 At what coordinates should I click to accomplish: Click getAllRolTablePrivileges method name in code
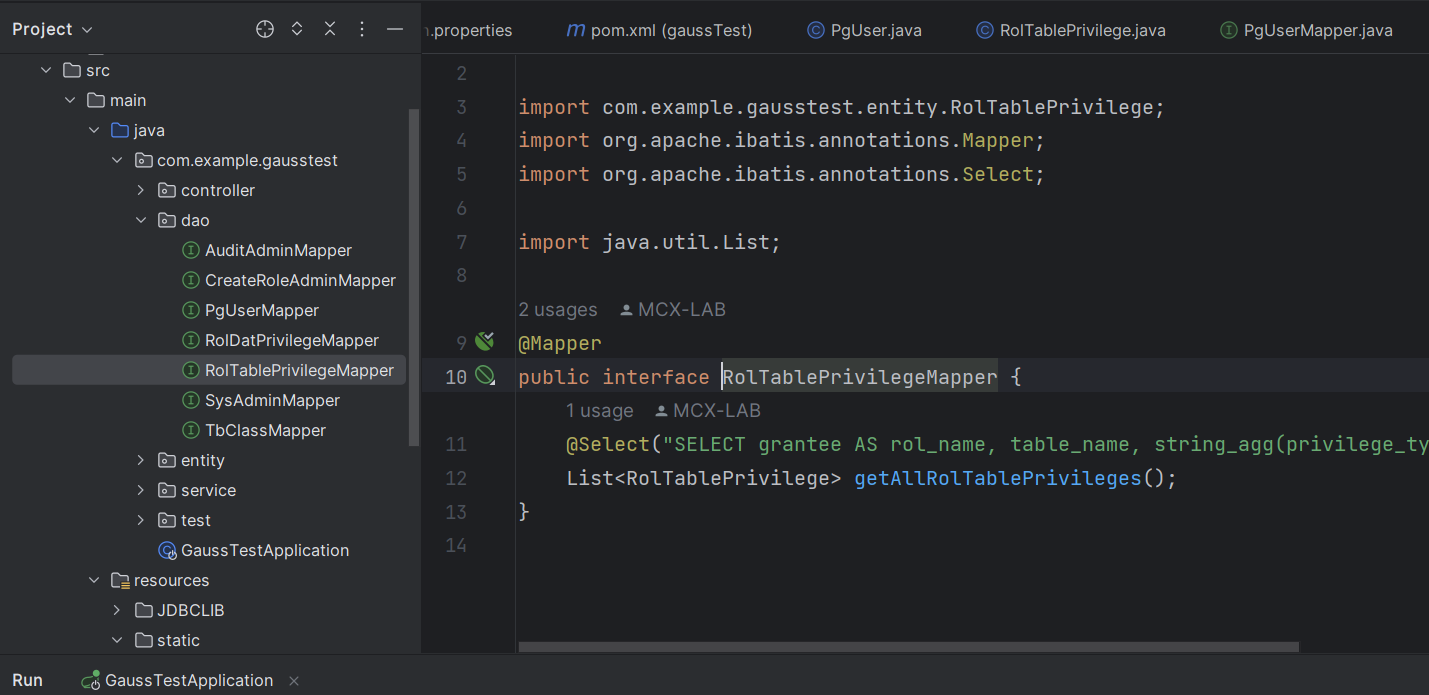(x=997, y=478)
